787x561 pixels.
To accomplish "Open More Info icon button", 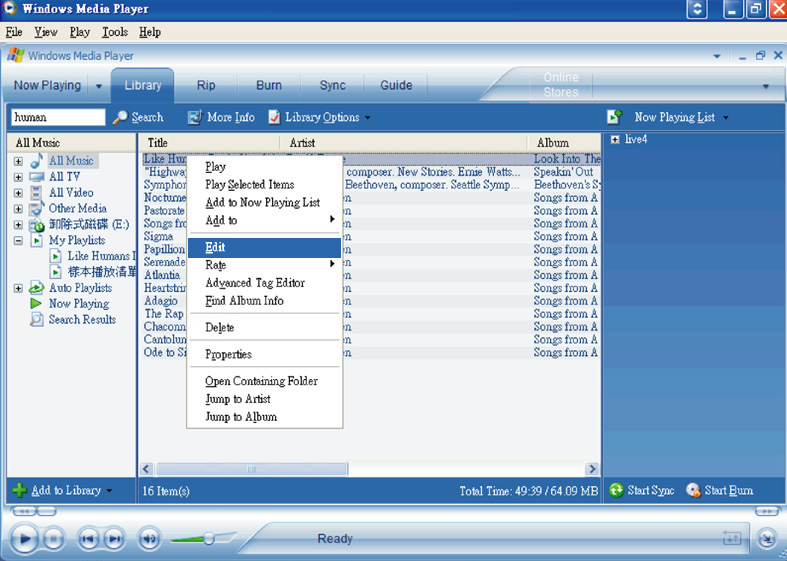I will click(x=194, y=117).
